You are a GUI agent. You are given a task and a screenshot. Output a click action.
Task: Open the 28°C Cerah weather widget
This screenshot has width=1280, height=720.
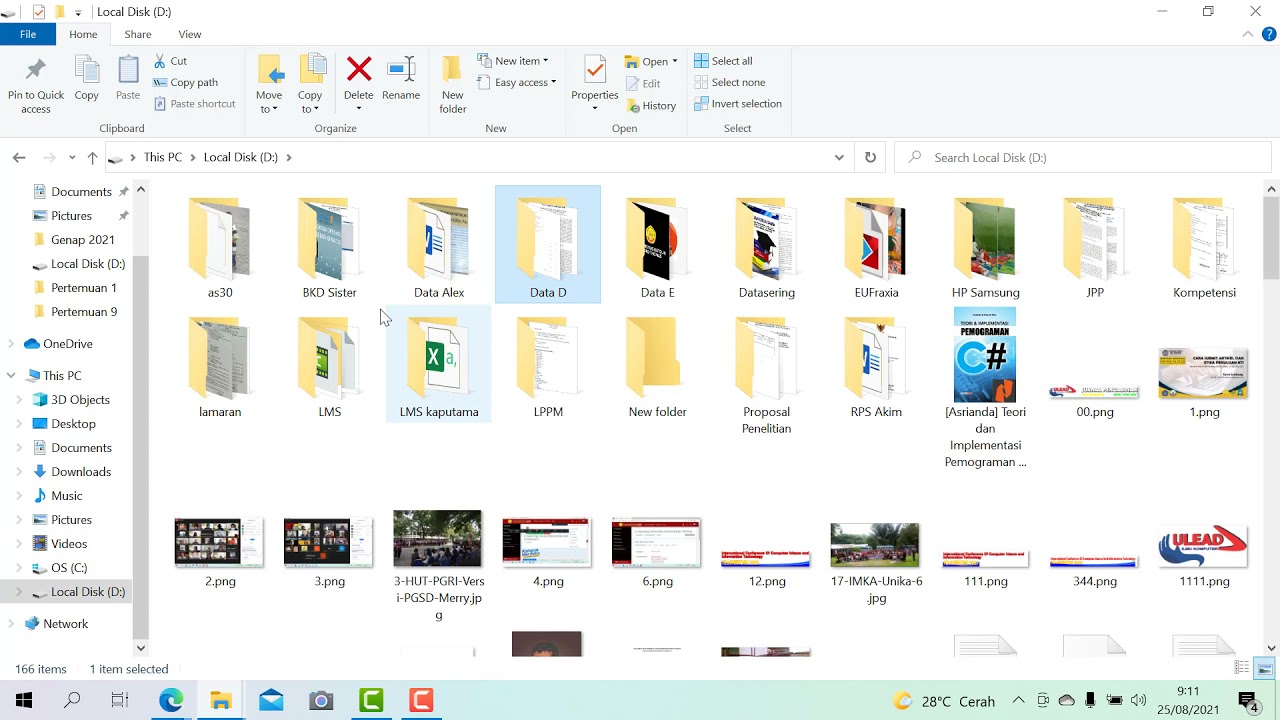pos(944,701)
